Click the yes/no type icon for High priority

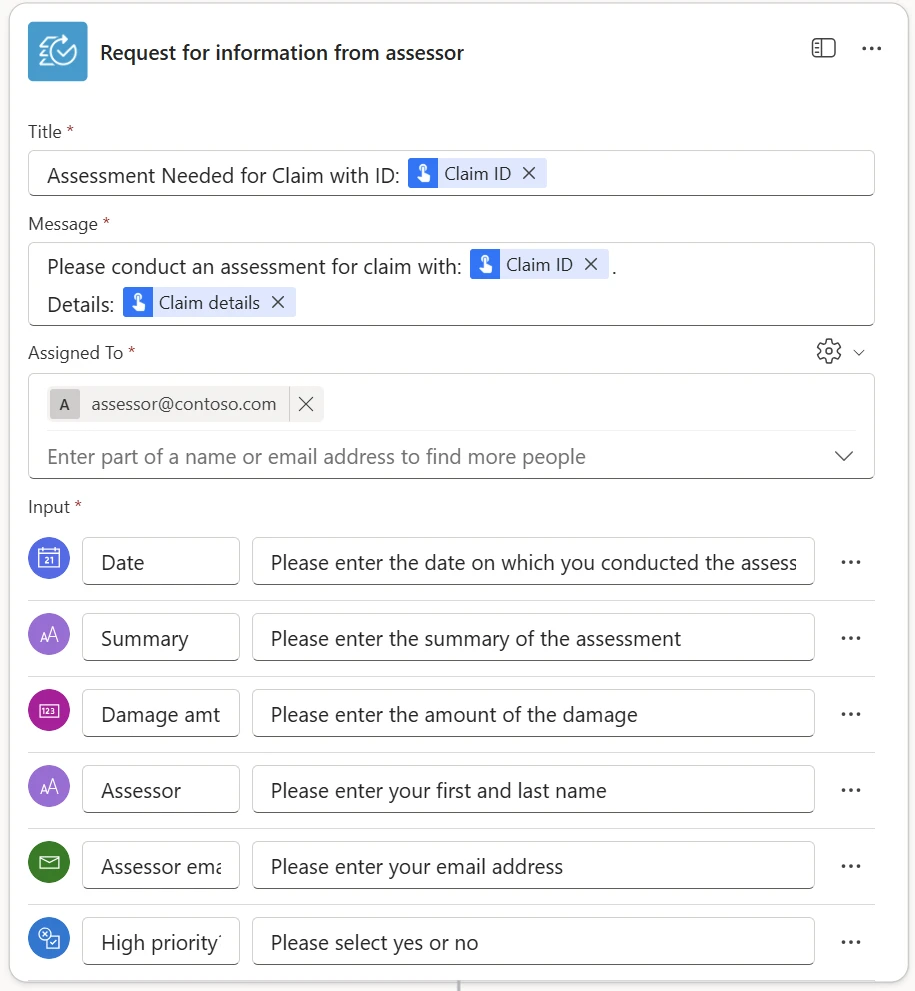(48, 938)
